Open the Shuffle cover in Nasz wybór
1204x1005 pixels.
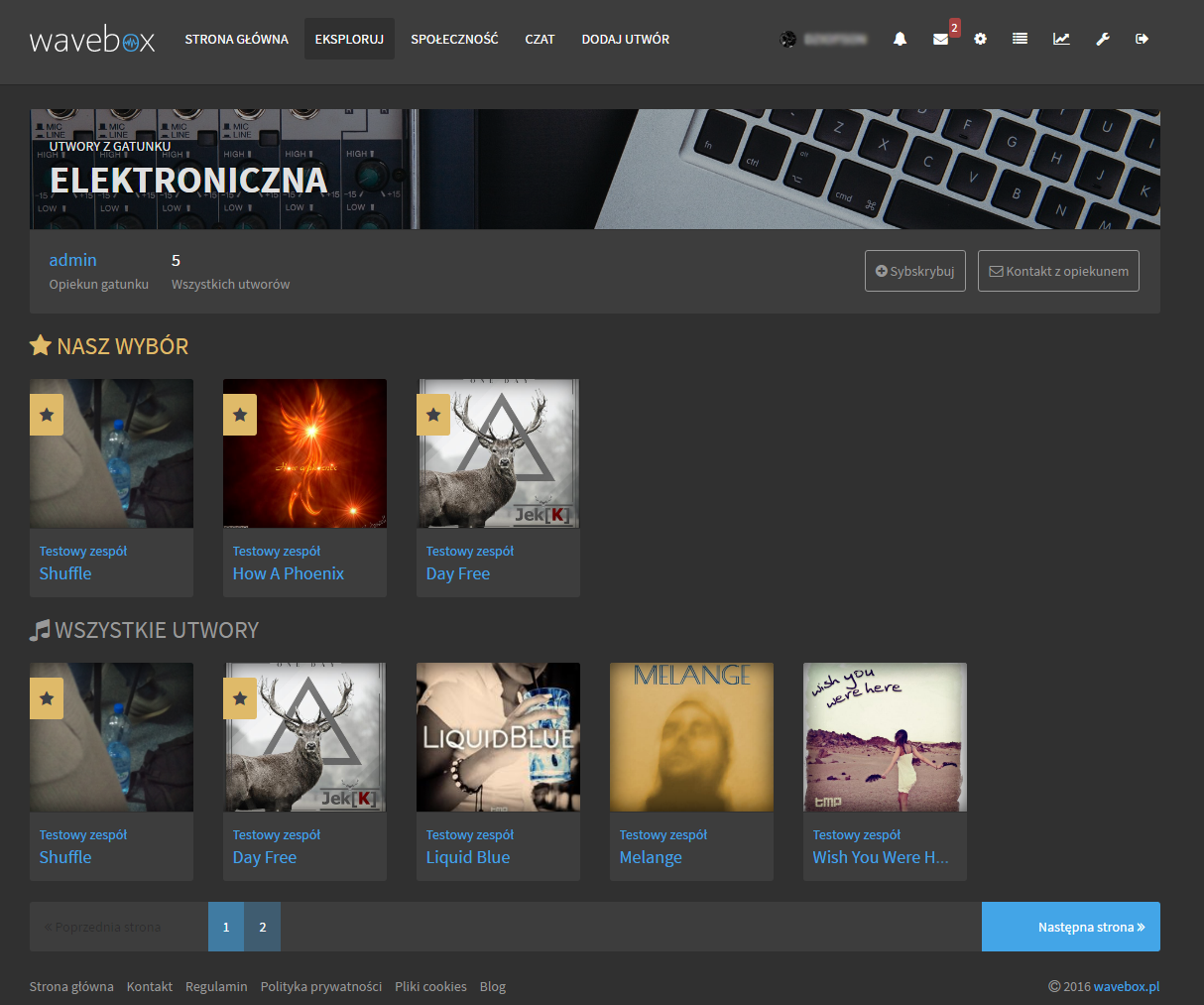111,453
